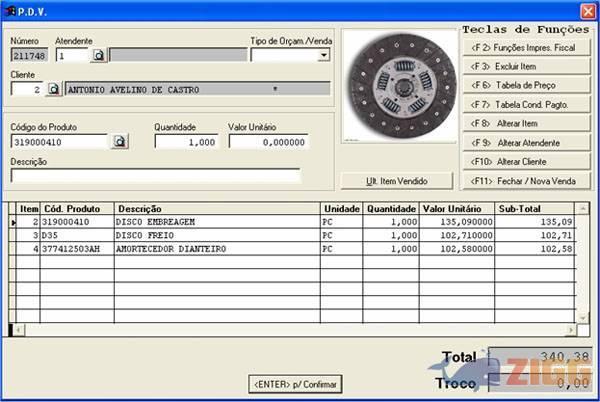Click F11 Fechar / Nova Venda button
The image size is (600, 402).
pos(525,180)
